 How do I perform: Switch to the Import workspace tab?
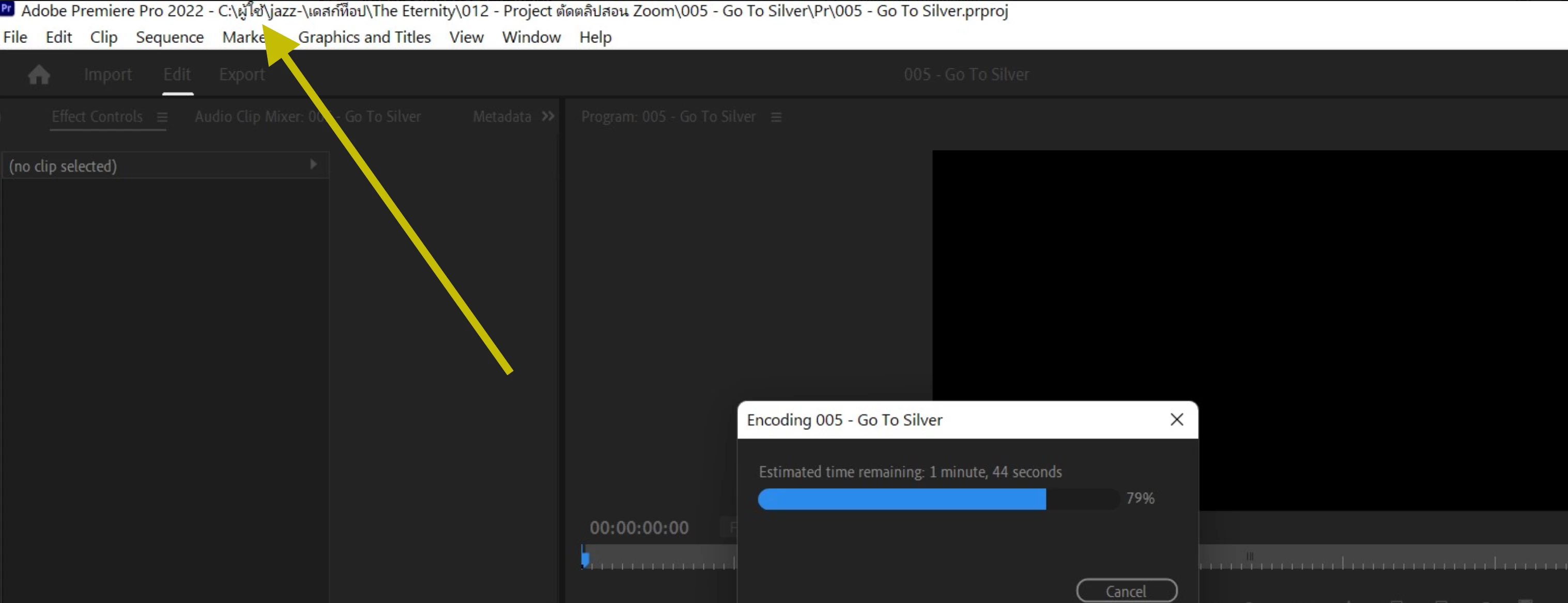point(107,74)
